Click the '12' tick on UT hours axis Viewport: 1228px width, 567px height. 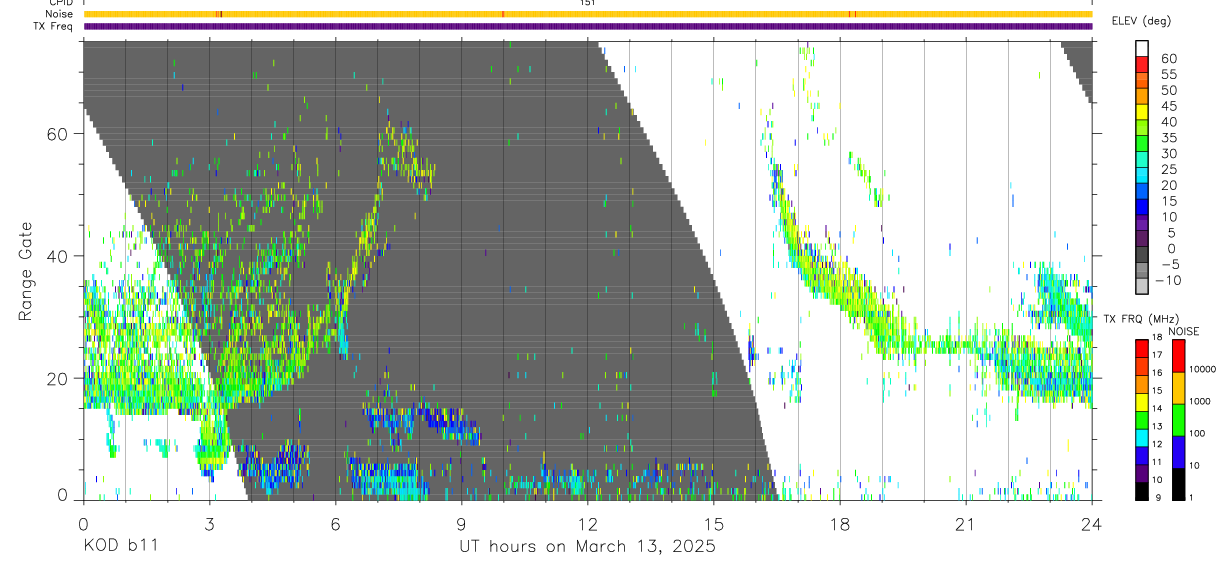(588, 523)
